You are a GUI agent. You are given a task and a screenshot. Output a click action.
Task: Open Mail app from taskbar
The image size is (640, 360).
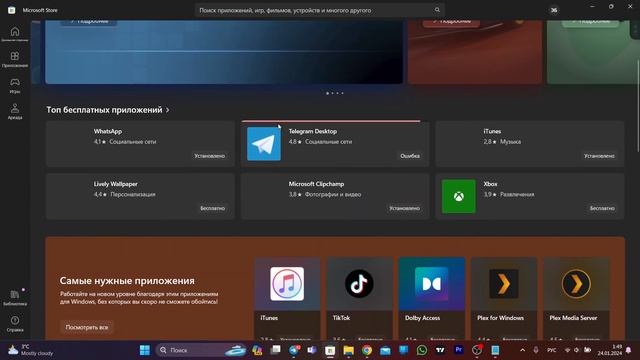[x=385, y=350]
